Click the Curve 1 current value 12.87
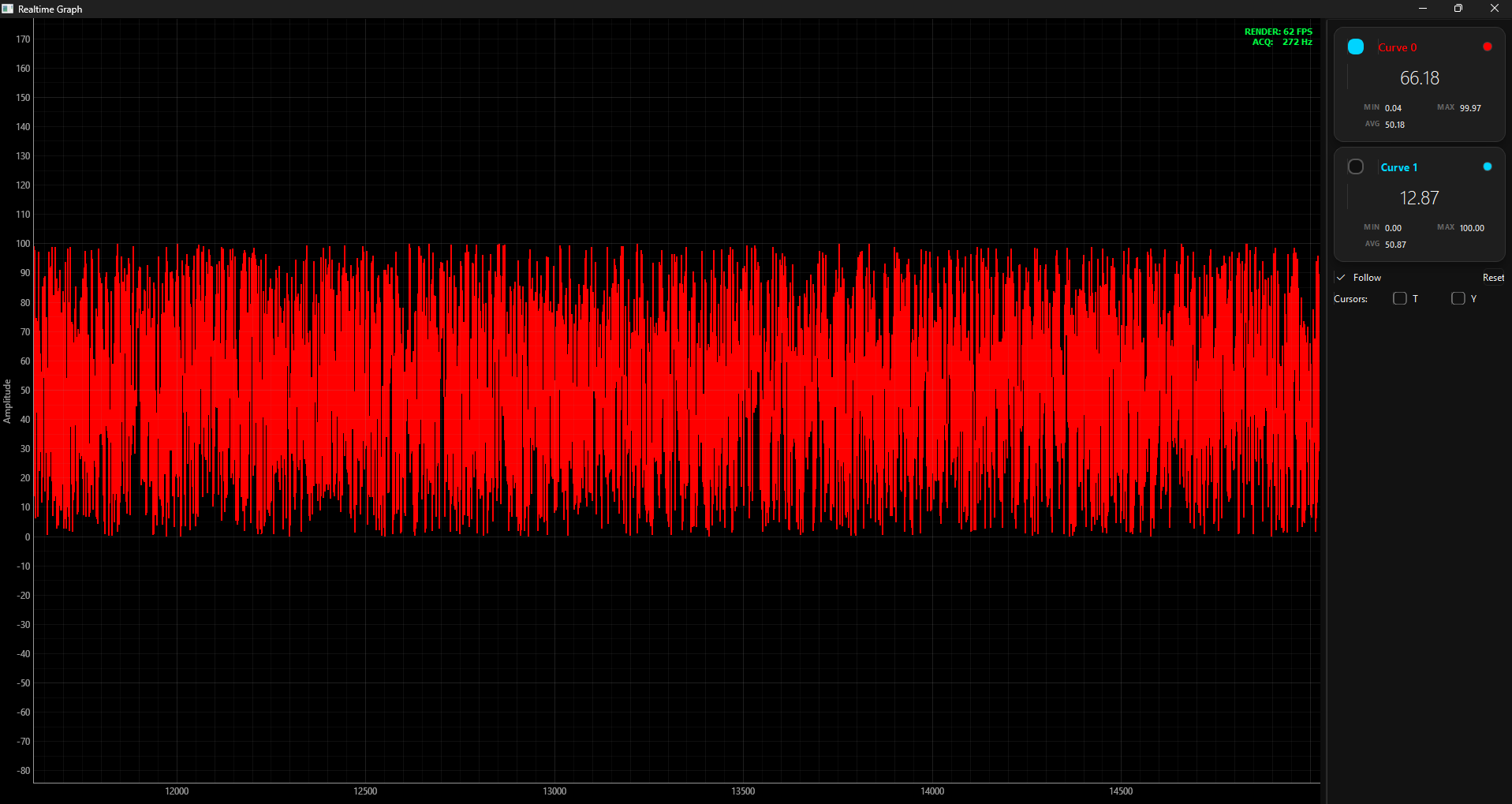This screenshot has height=804, width=1512. pyautogui.click(x=1419, y=198)
